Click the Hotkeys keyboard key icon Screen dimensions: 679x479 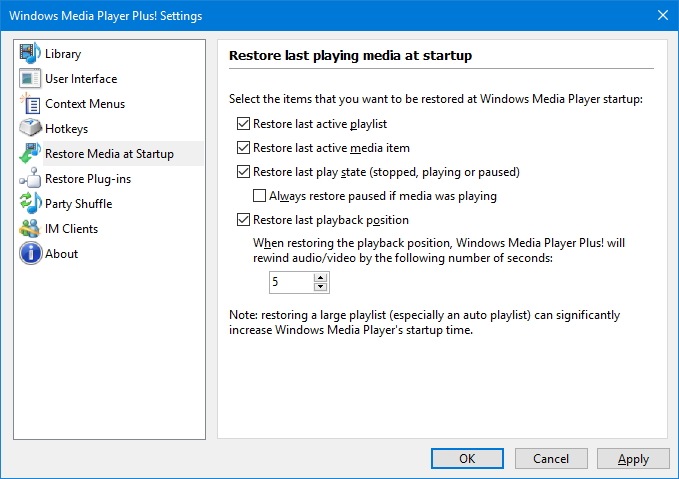pos(30,128)
